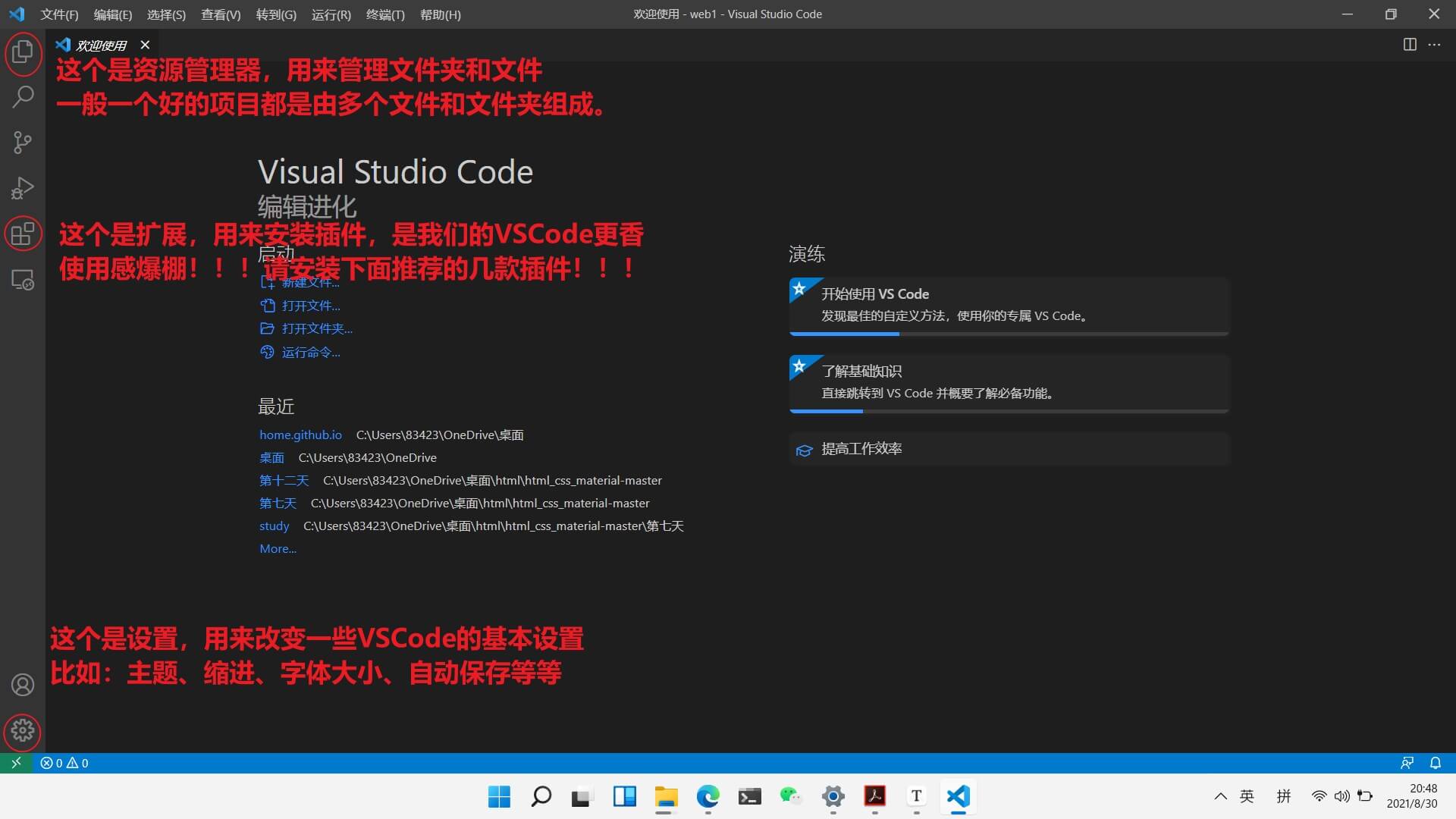The image size is (1456, 819).
Task: Open the 选择(S) menu
Action: pyautogui.click(x=166, y=14)
